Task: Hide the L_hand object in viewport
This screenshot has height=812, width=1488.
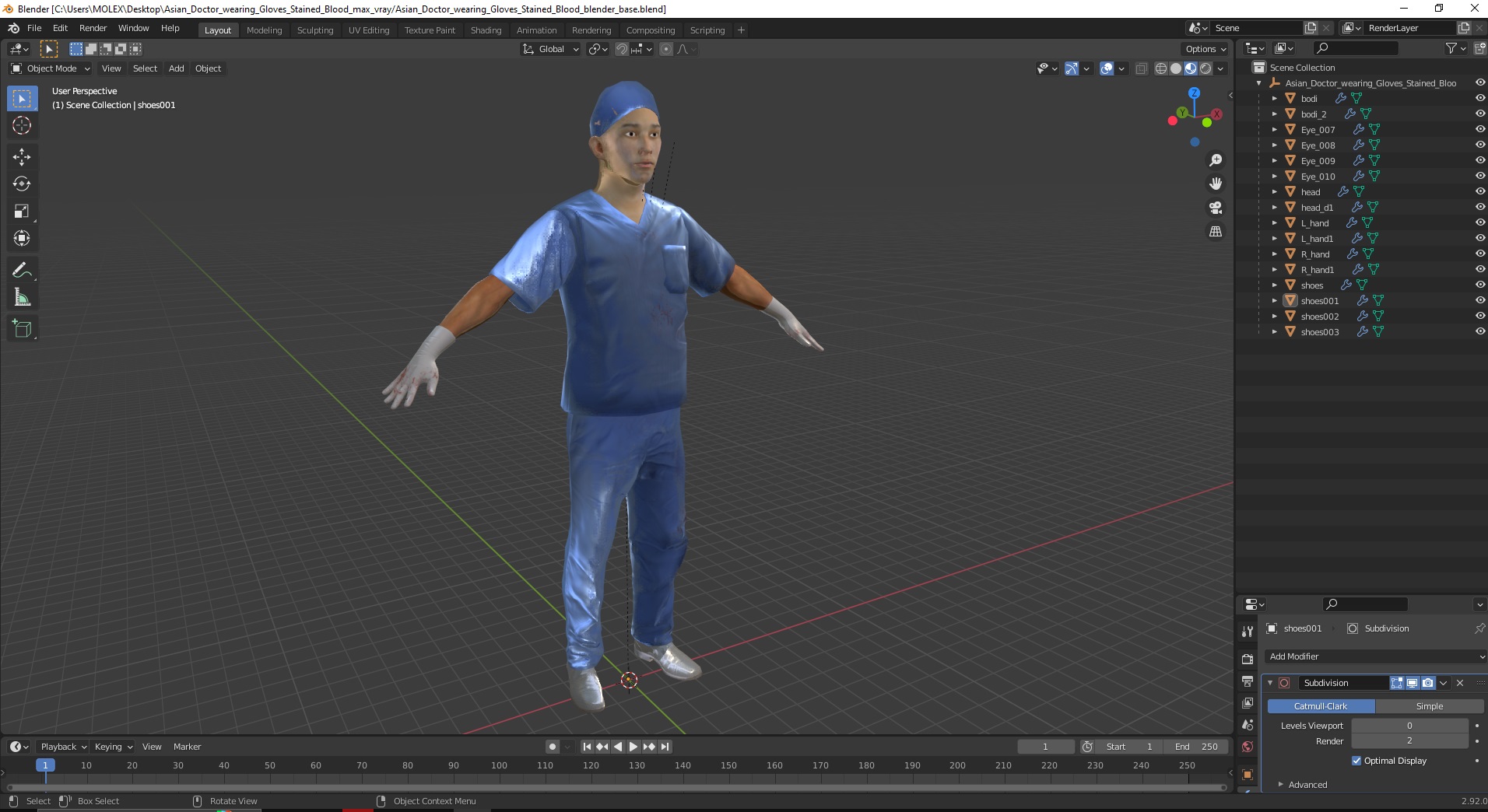Action: (1479, 222)
